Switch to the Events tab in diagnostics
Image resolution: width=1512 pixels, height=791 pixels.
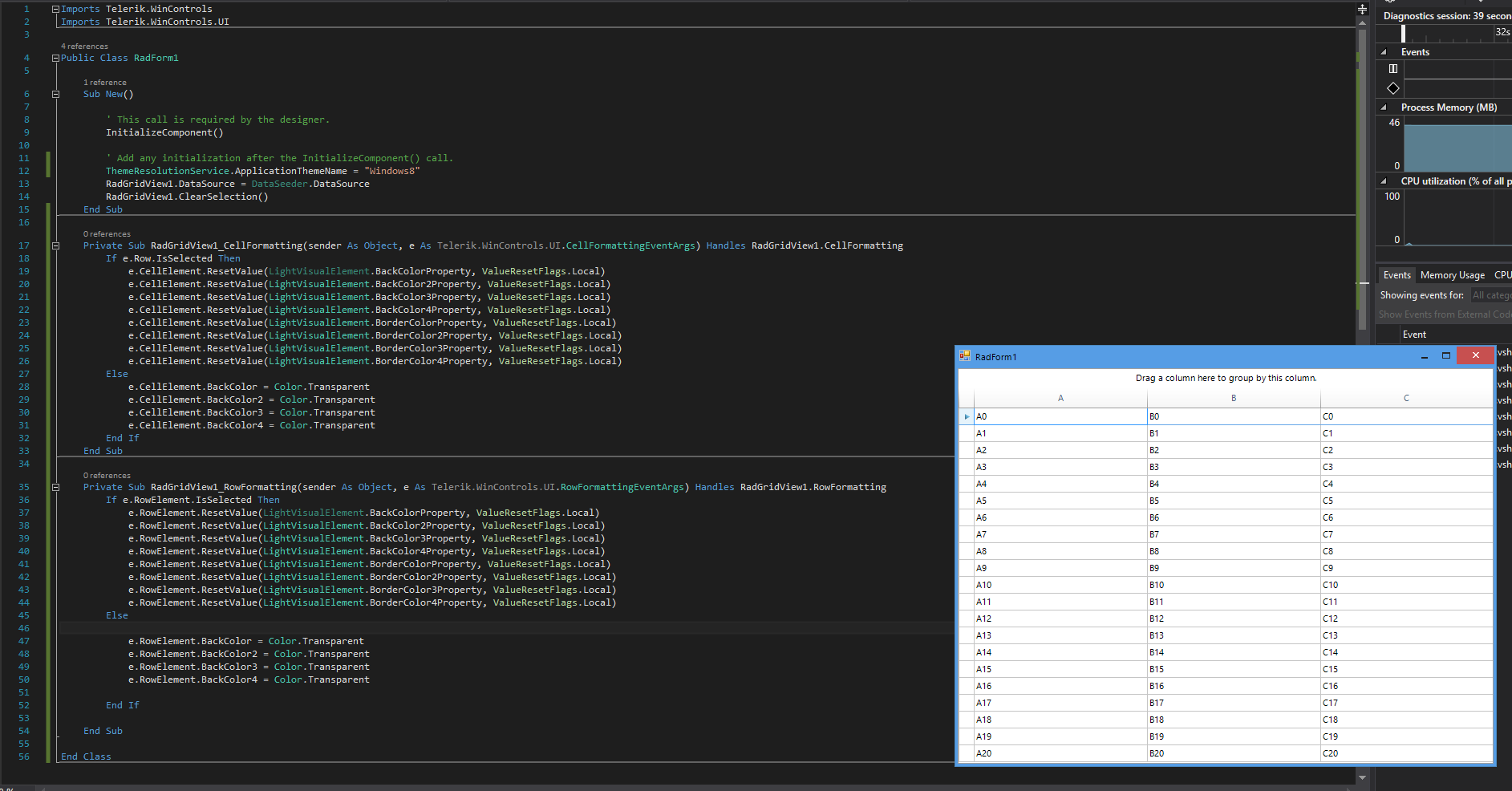coord(1396,275)
